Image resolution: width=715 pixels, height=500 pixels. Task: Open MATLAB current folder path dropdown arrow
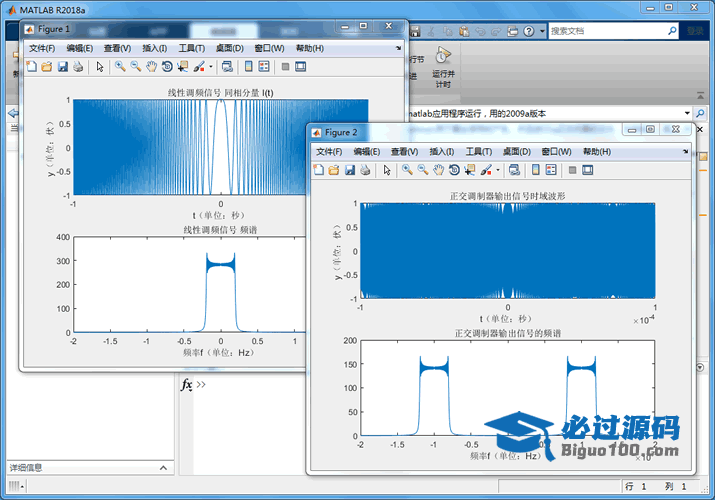click(687, 113)
